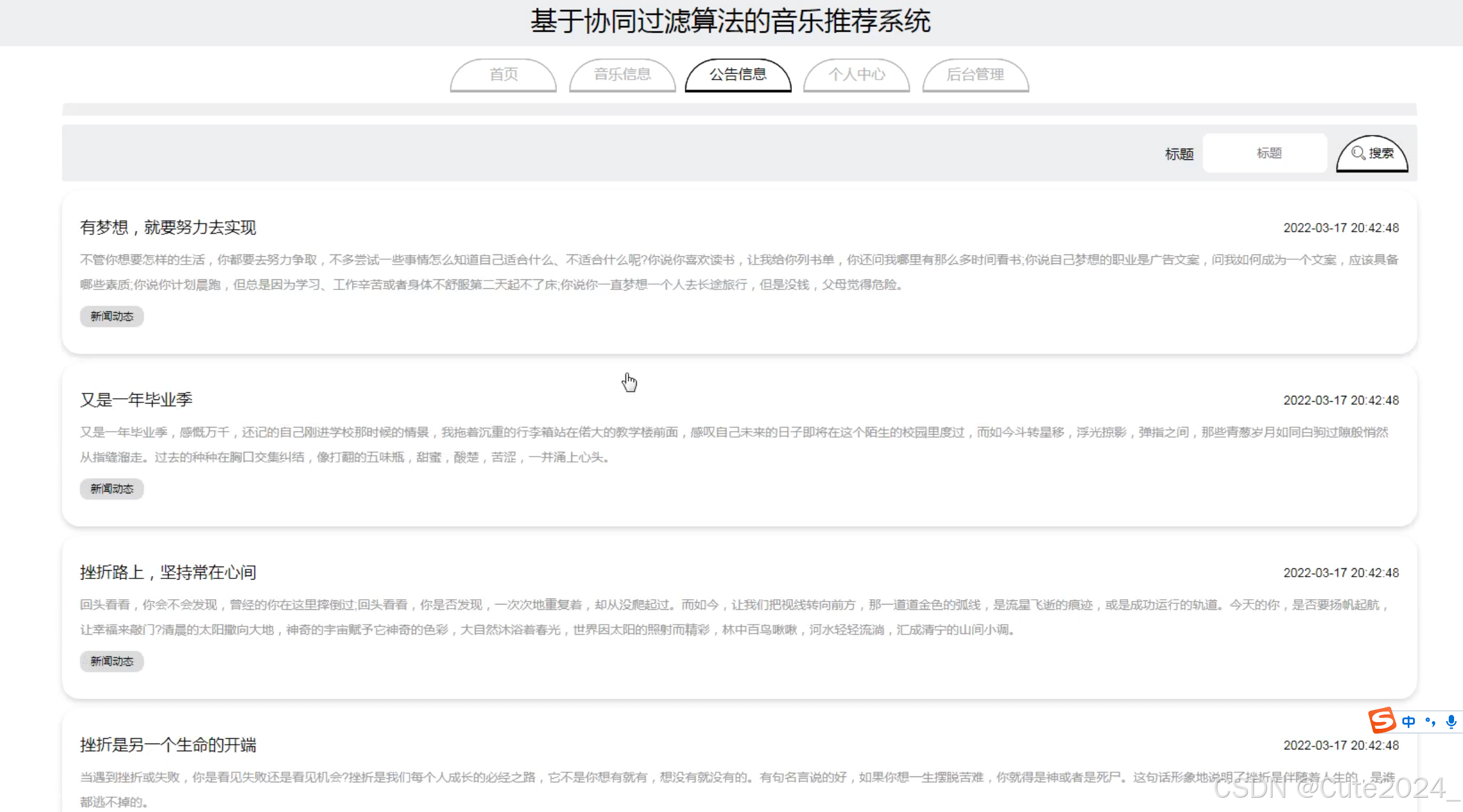
Task: Open the 音乐信息 tab
Action: [622, 75]
